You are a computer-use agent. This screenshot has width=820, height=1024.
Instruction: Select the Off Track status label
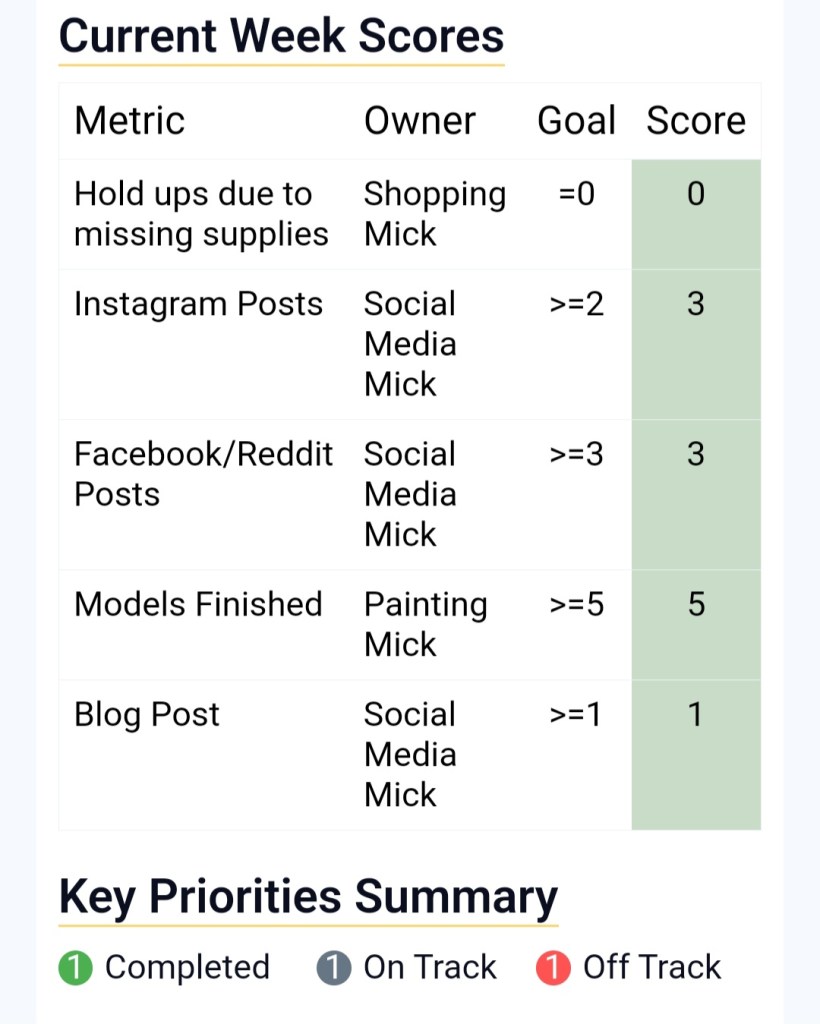[652, 967]
